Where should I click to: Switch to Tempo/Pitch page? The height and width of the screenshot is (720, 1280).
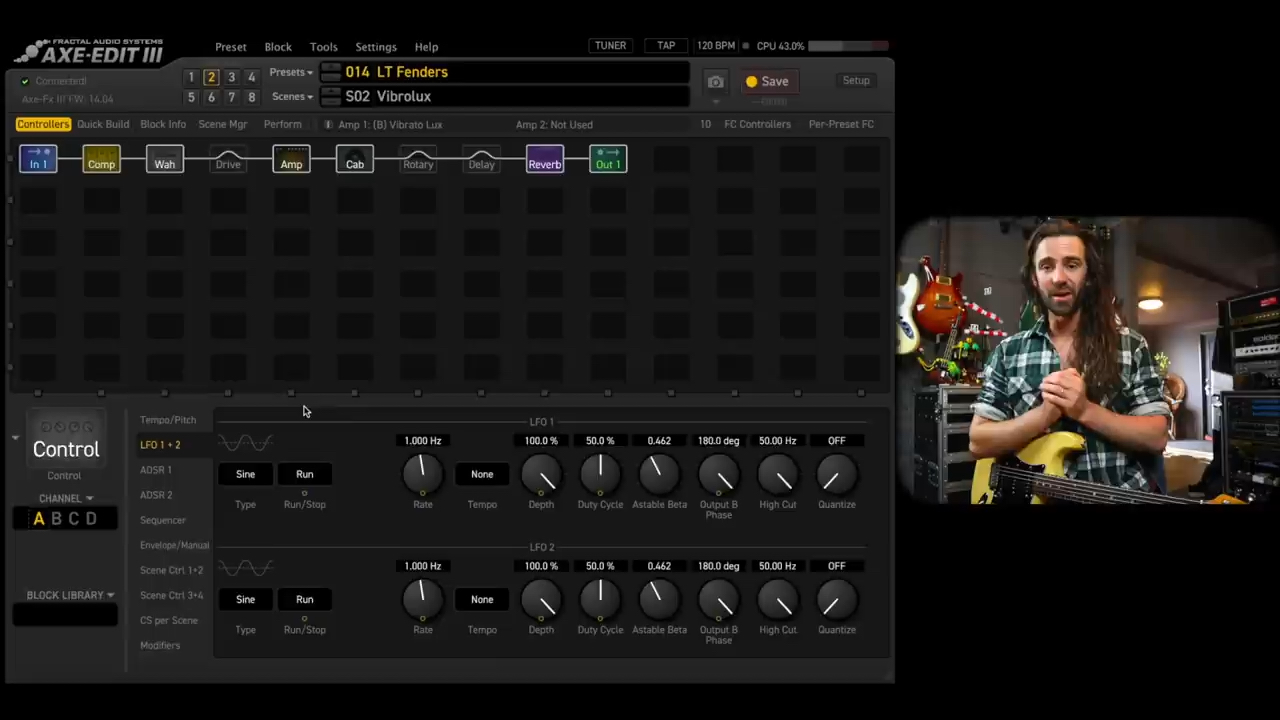click(x=168, y=420)
